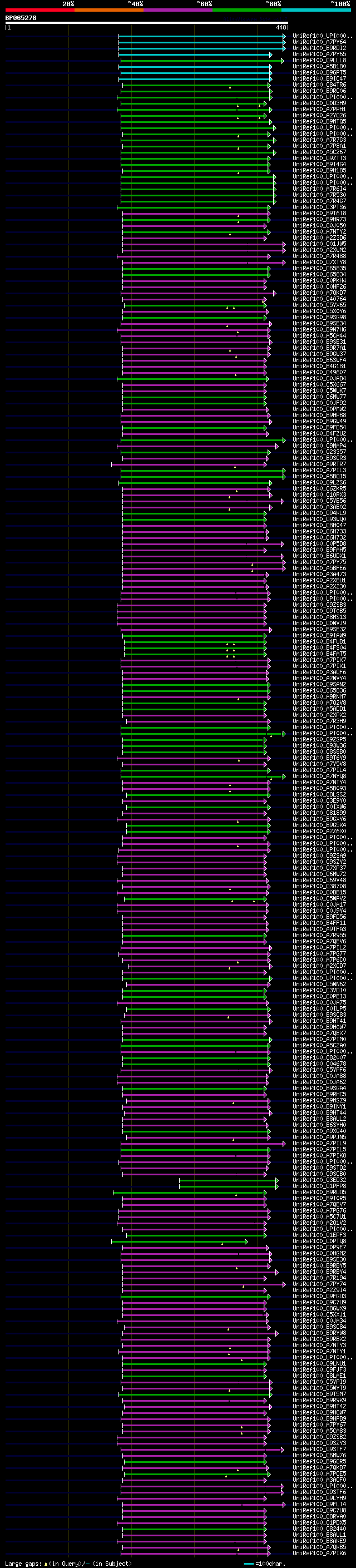Viewport: 356px width, 1568px height.
Task: Select the UniRef100_A7QEV7 label
Action: [x=319, y=1205]
